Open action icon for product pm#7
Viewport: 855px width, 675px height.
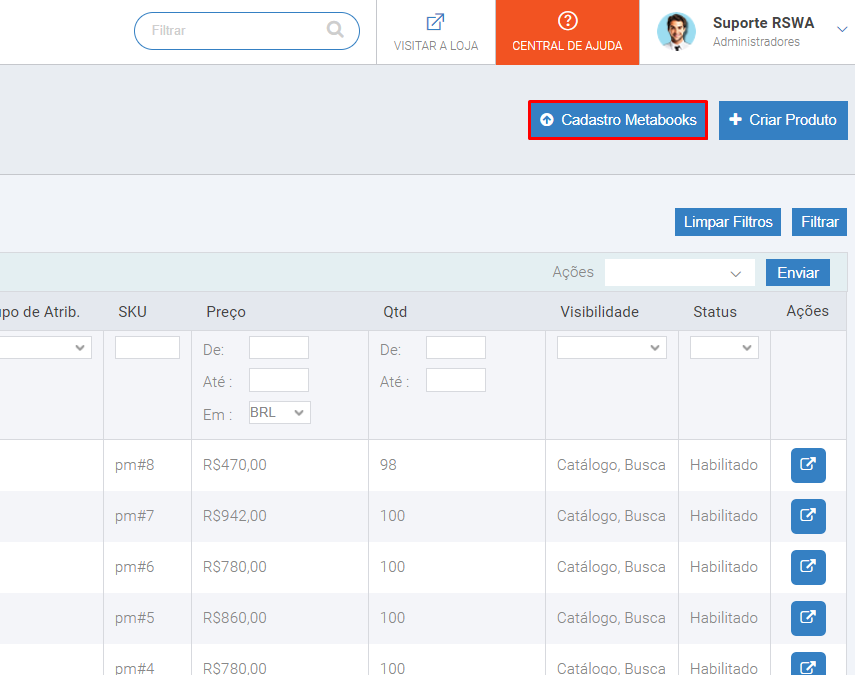click(808, 516)
